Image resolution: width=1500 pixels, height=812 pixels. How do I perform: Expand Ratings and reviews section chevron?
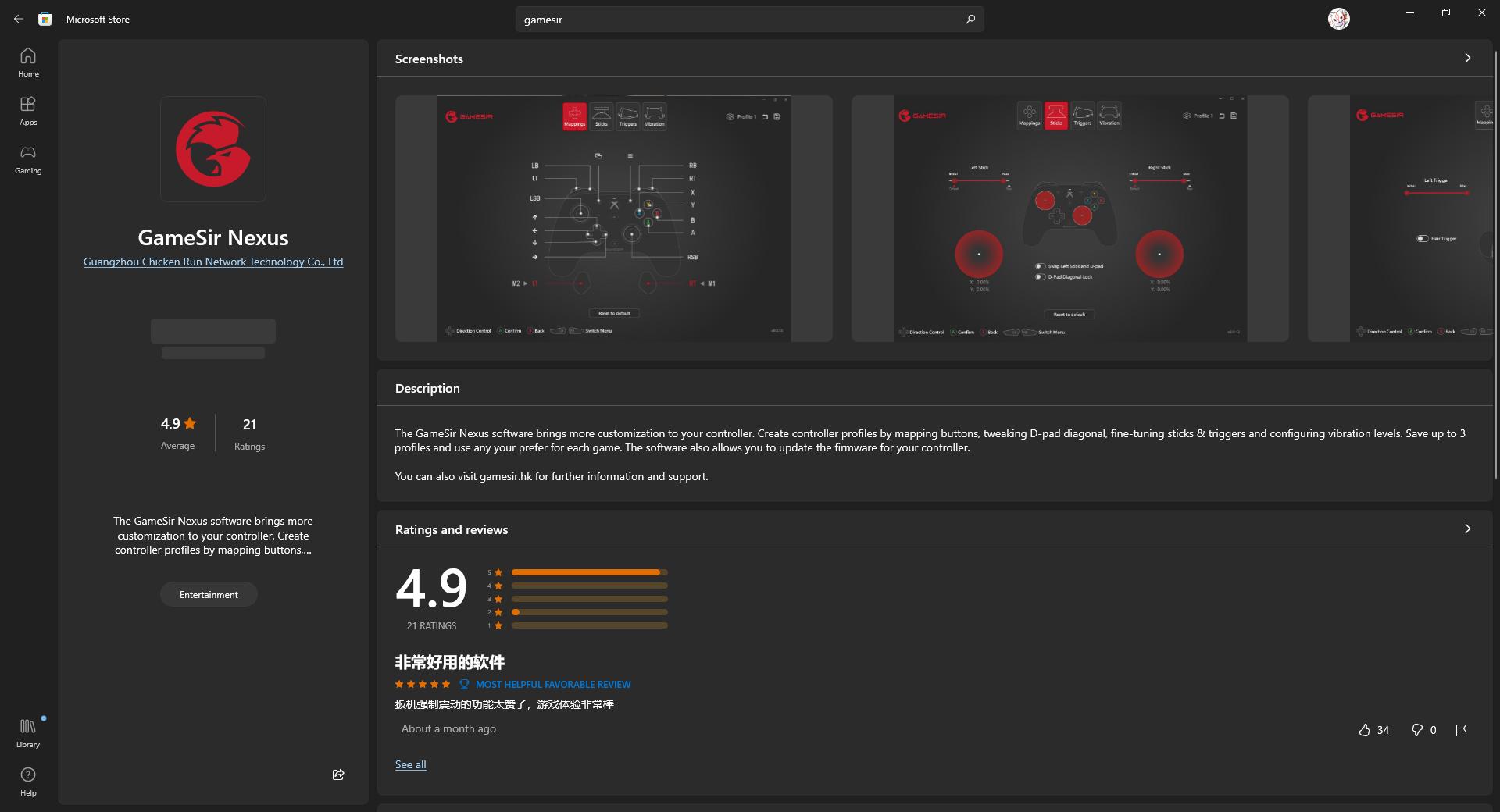click(1467, 529)
